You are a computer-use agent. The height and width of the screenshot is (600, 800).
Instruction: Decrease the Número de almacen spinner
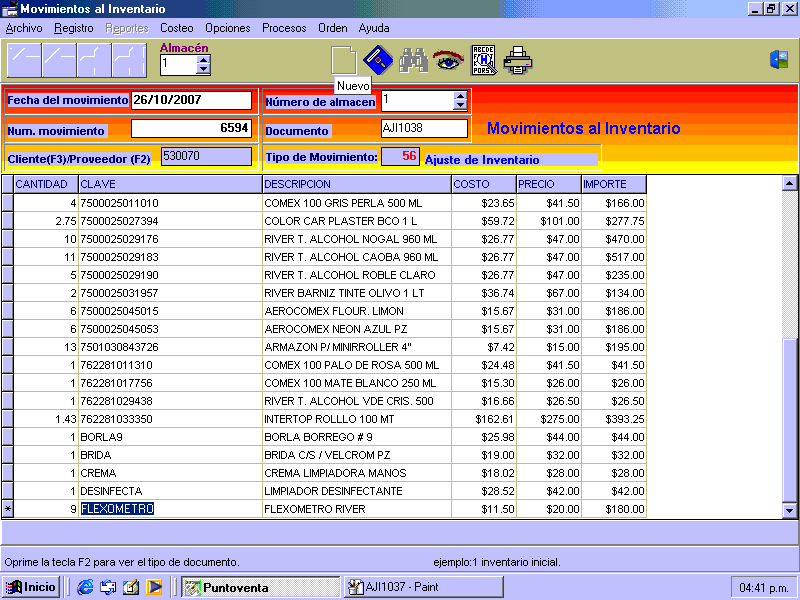460,105
